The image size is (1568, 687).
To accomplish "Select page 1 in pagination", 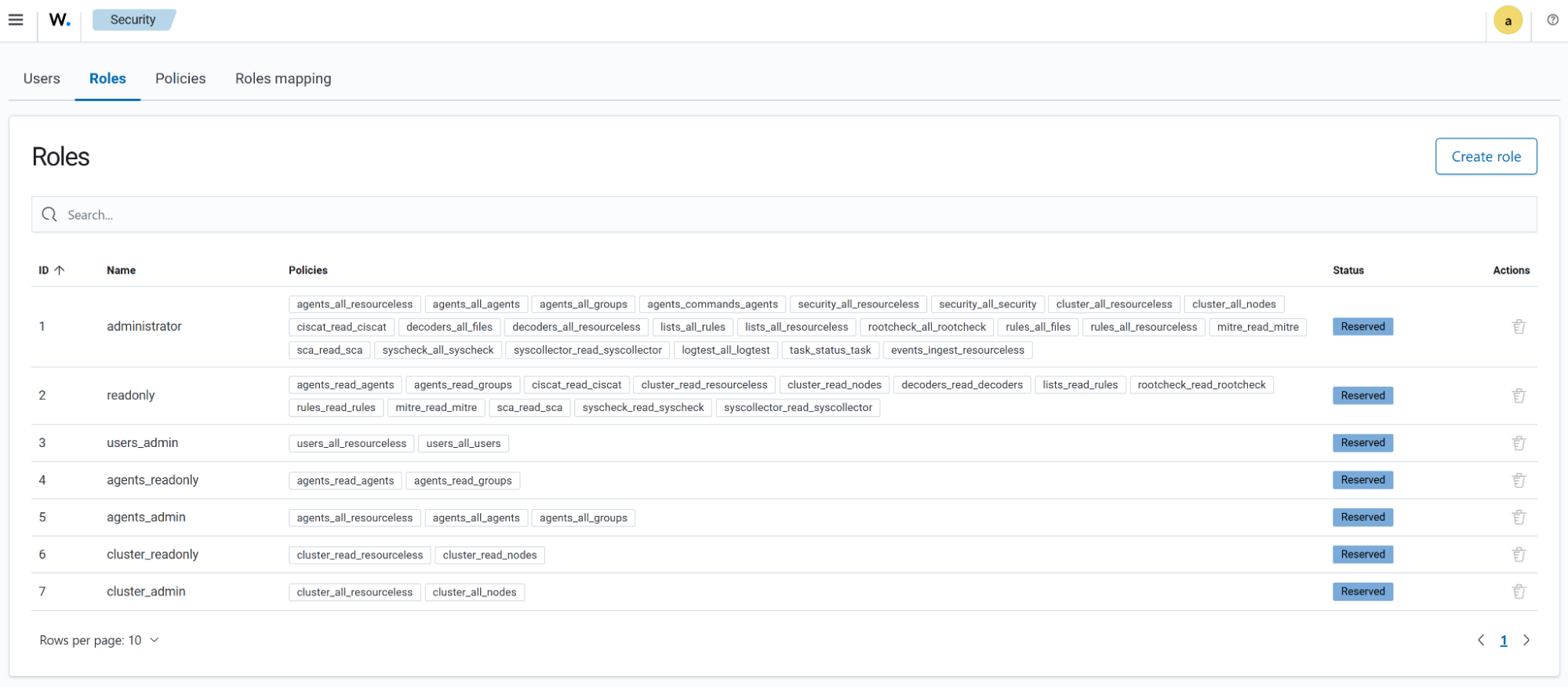I will click(x=1504, y=641).
